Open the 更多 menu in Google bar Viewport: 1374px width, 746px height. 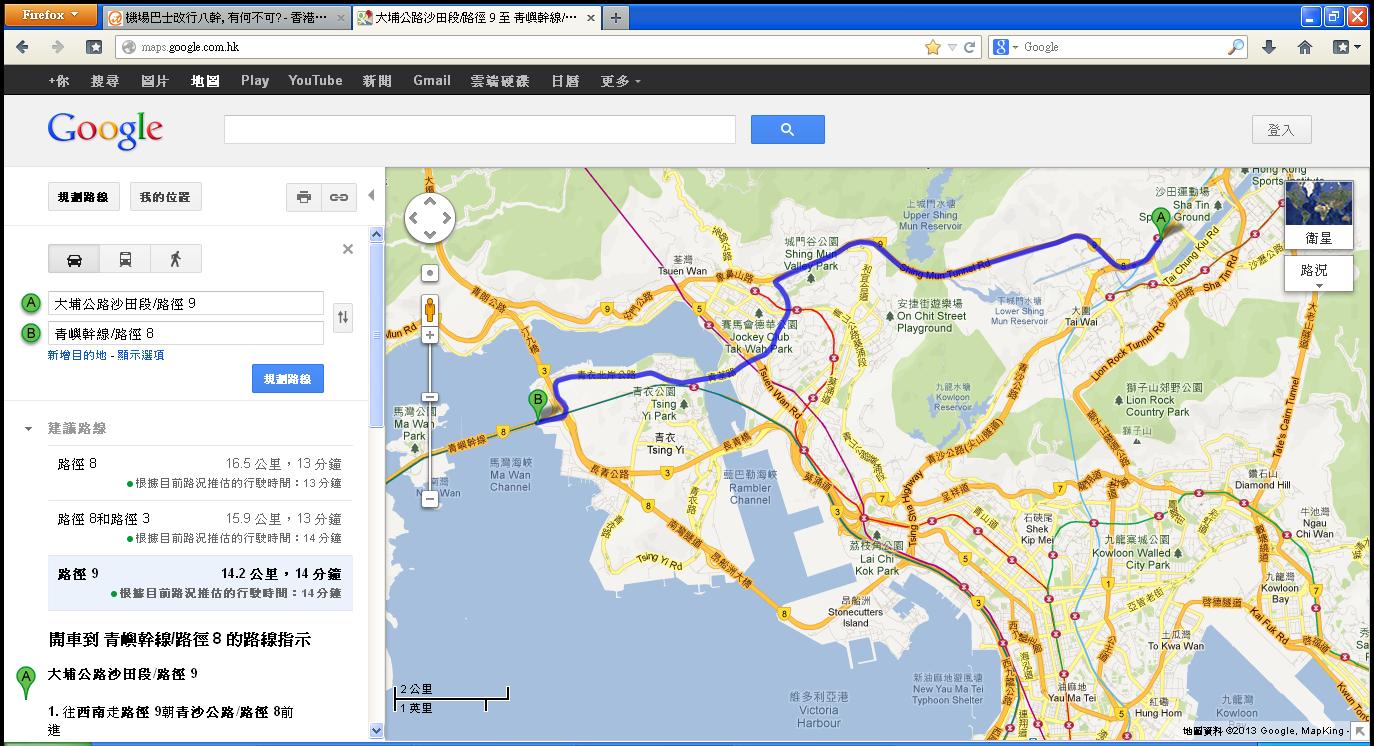(x=620, y=81)
